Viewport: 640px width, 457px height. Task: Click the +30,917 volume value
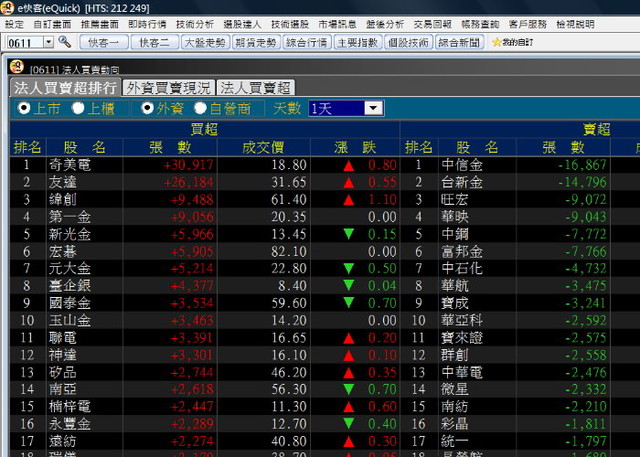(x=188, y=165)
